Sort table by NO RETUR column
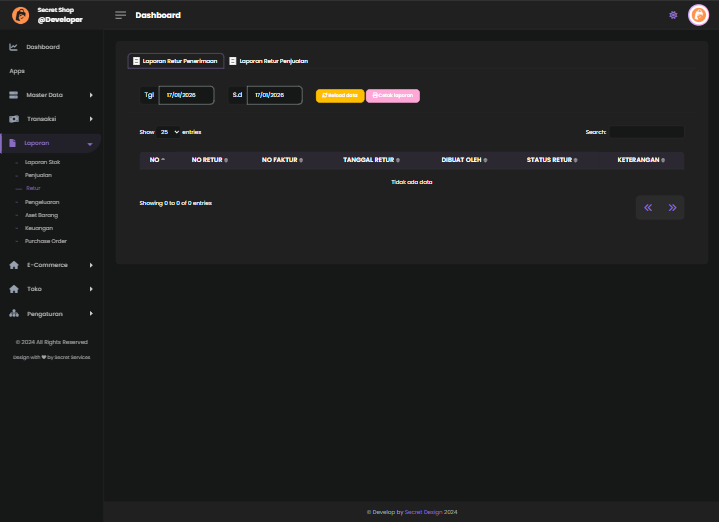Viewport: 719px width, 522px height. pyautogui.click(x=210, y=160)
